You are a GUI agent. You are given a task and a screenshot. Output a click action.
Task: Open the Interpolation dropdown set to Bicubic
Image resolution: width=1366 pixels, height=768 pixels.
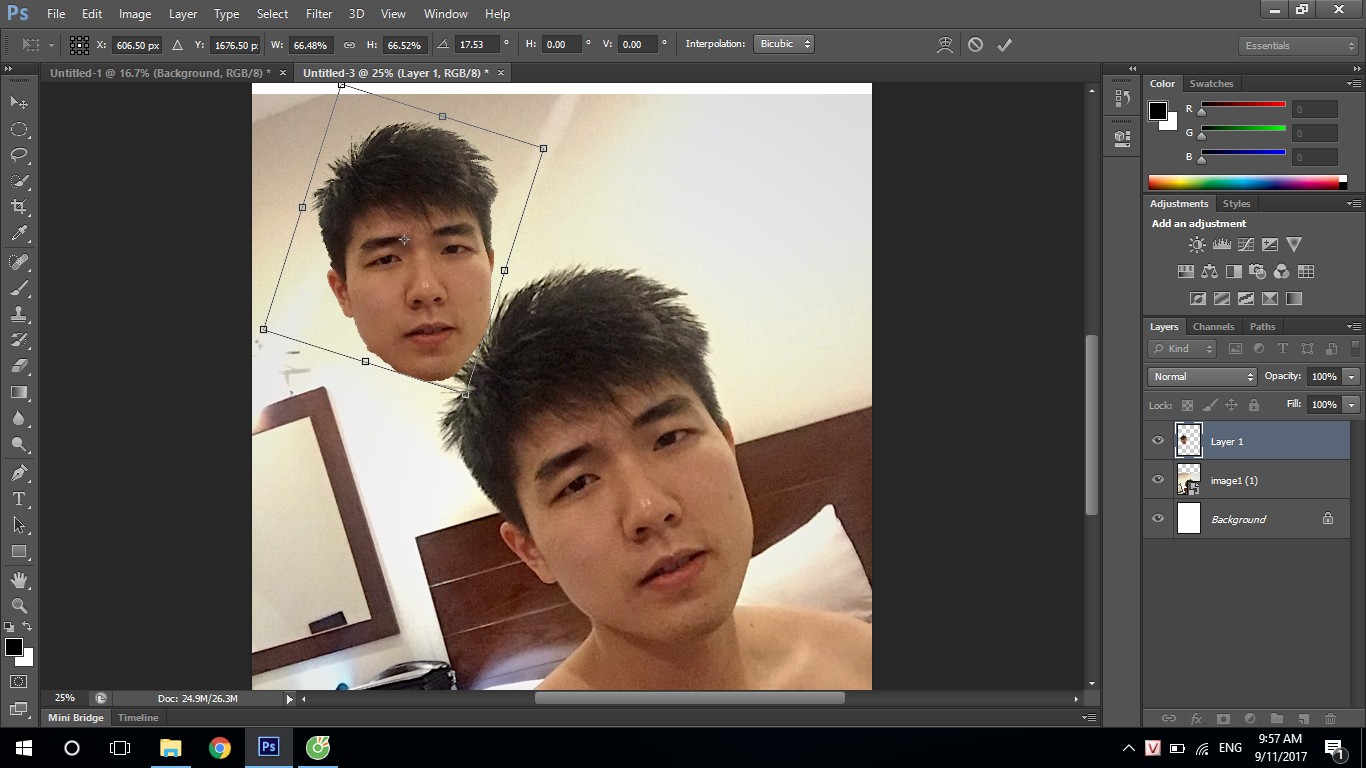(x=785, y=44)
